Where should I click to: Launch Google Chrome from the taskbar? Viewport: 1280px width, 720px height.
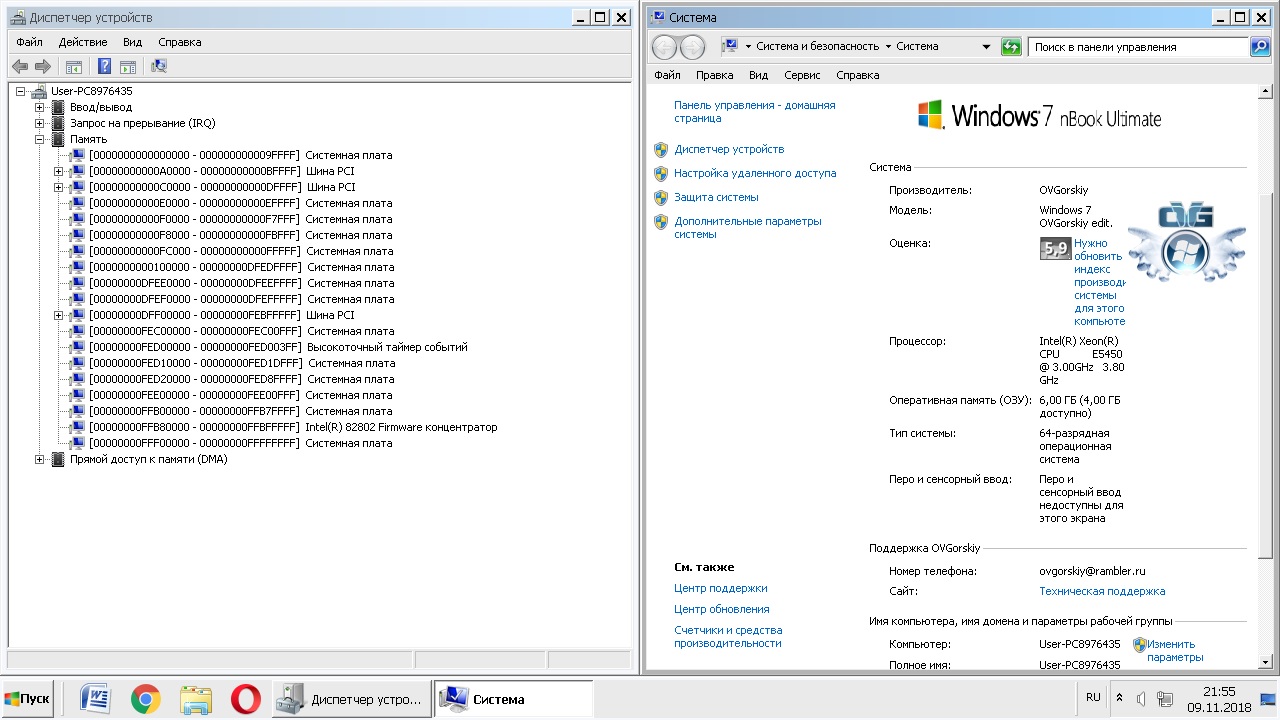(146, 699)
